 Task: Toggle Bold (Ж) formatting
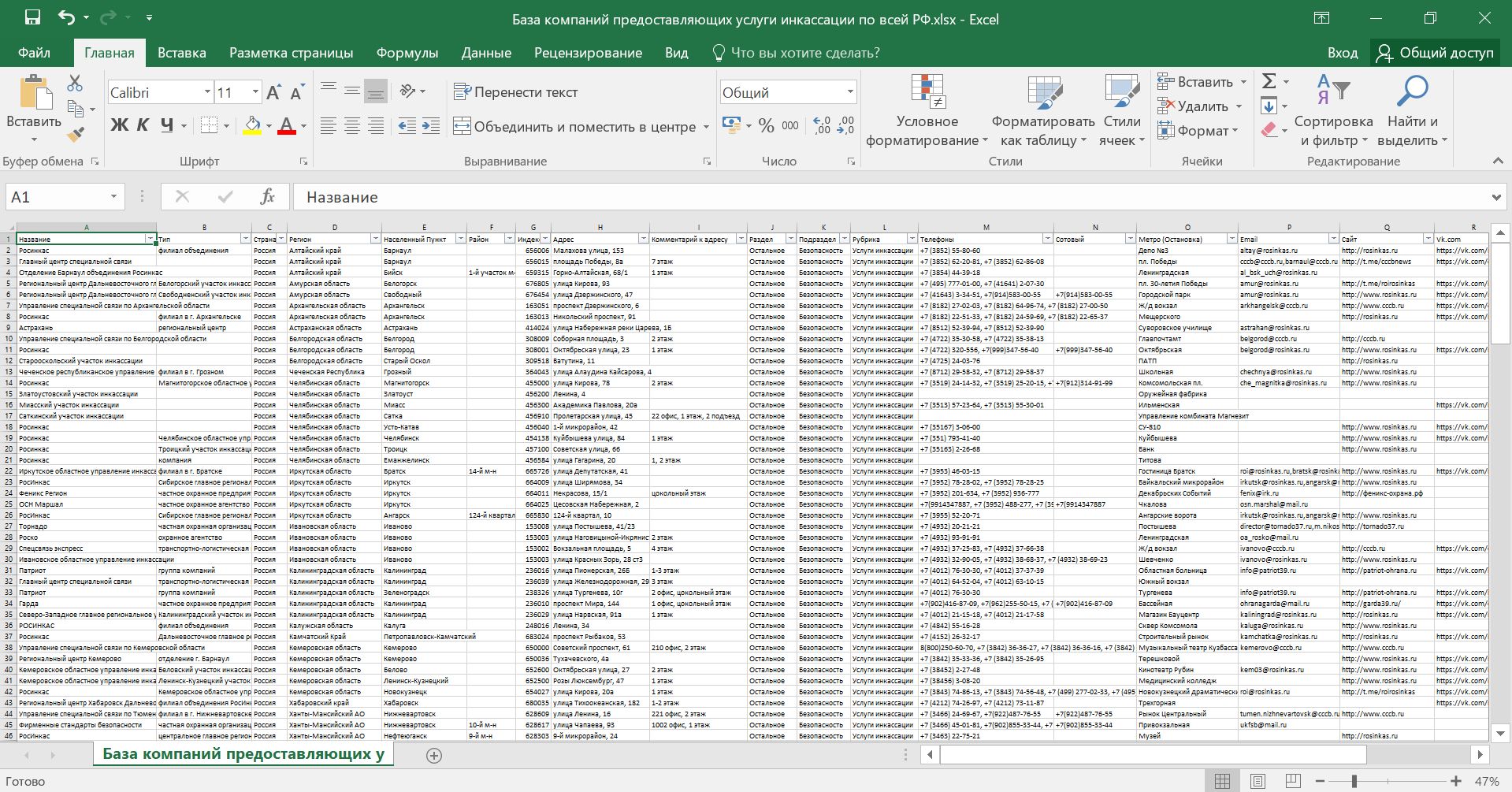[119, 125]
